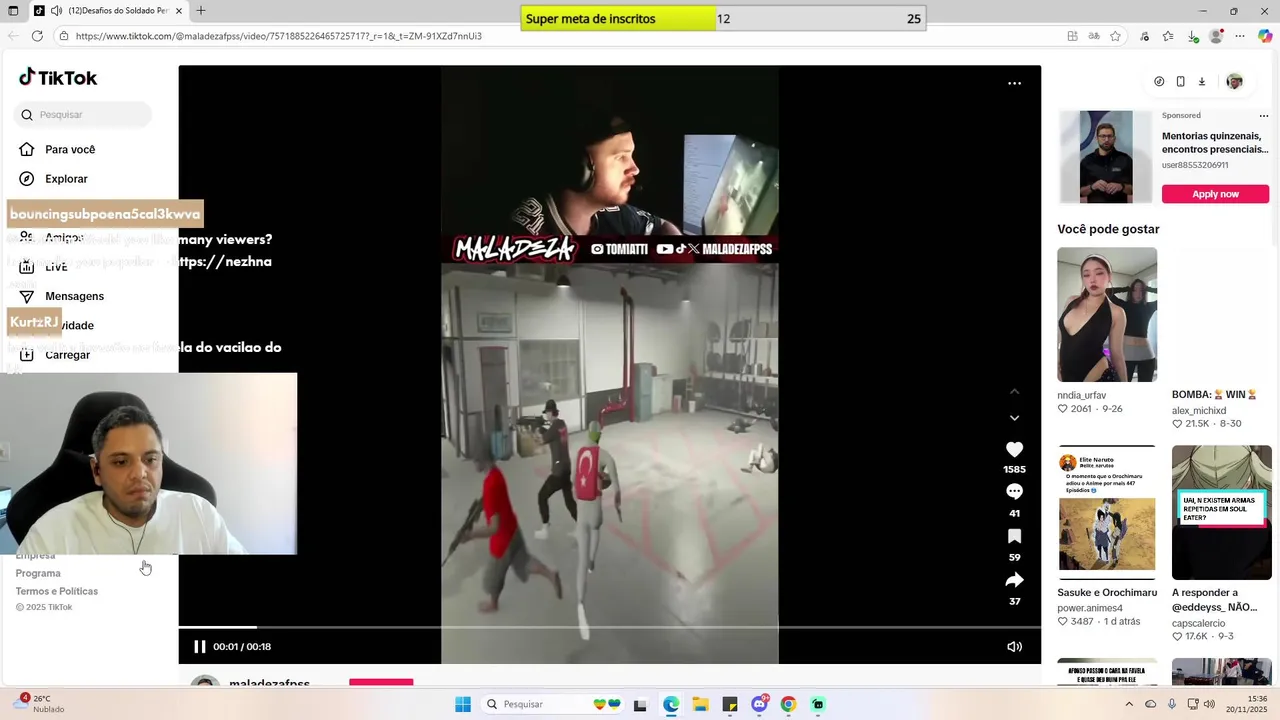Open the comments bubble icon
Viewport: 1280px width, 720px height.
[x=1014, y=492]
